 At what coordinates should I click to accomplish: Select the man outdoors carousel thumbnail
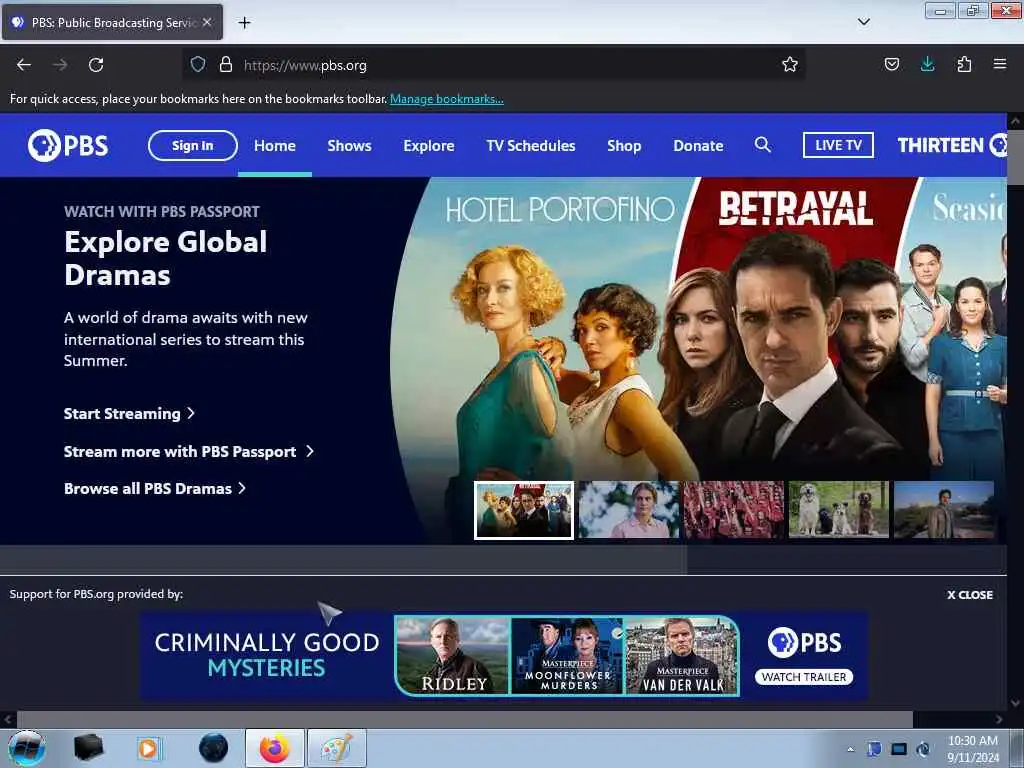pyautogui.click(x=944, y=510)
